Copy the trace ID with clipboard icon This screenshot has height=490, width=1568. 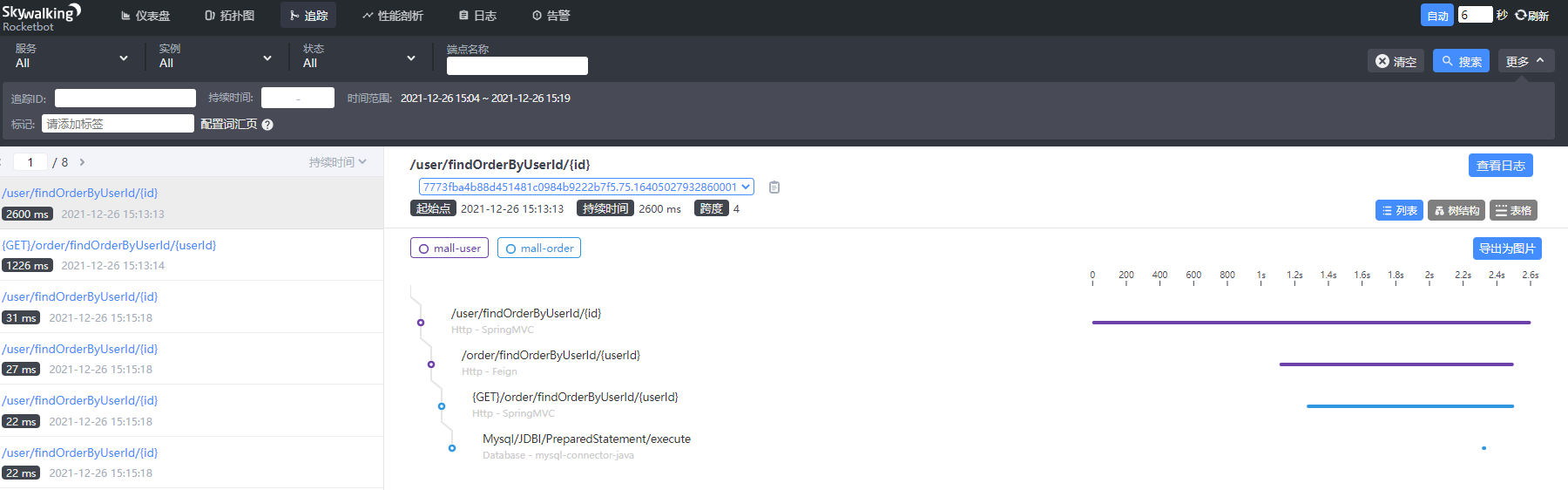tap(774, 187)
